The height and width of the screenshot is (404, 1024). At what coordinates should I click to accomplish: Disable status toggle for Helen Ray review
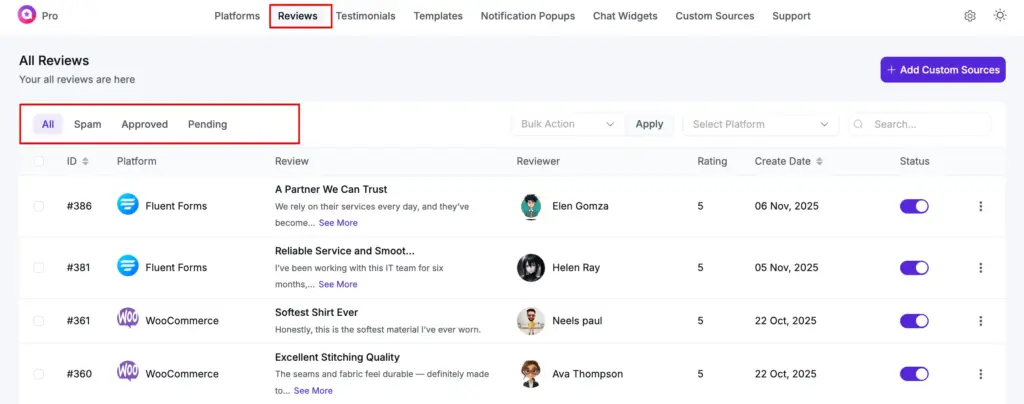(914, 268)
